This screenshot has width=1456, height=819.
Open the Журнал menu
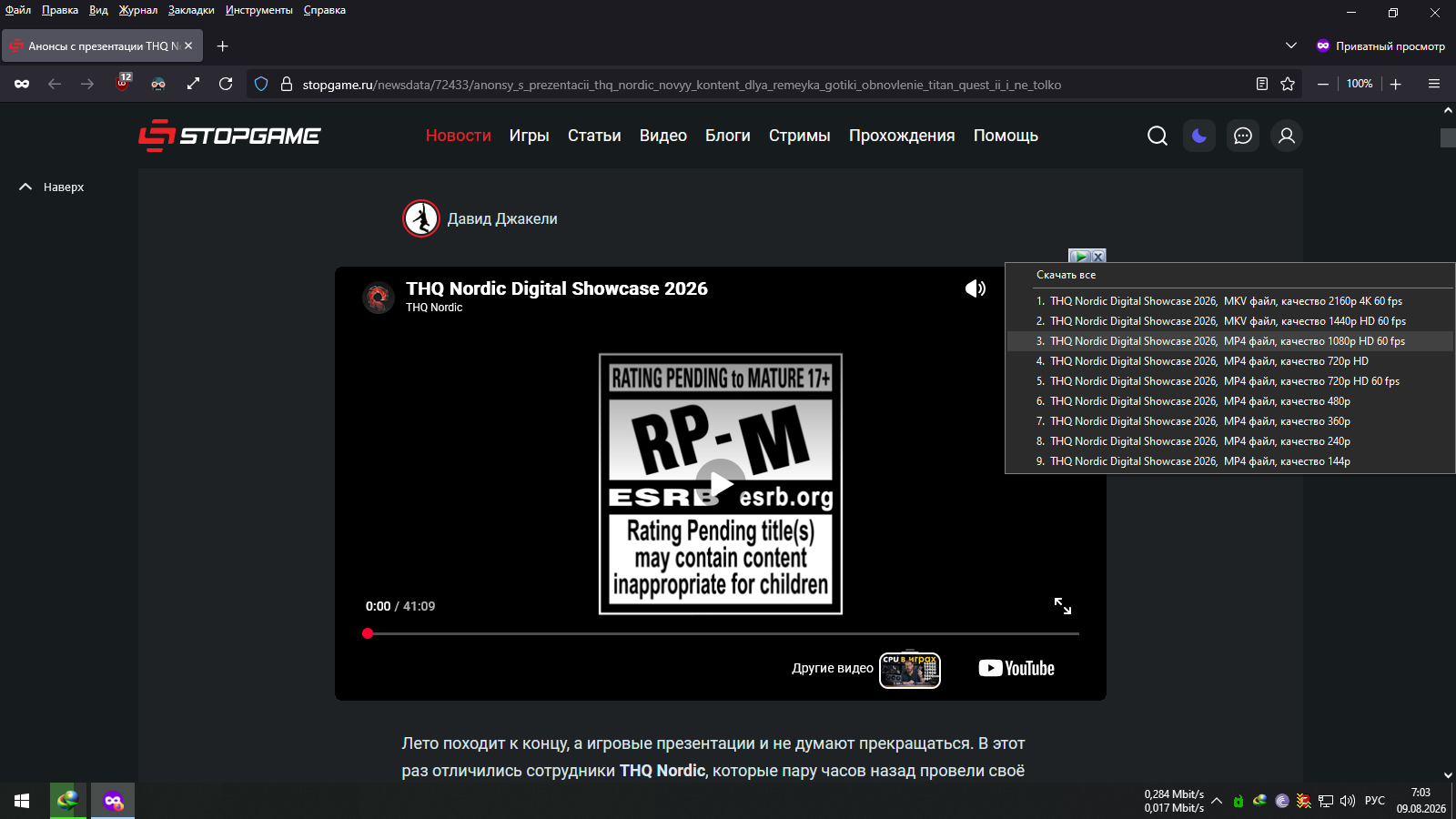coord(138,10)
